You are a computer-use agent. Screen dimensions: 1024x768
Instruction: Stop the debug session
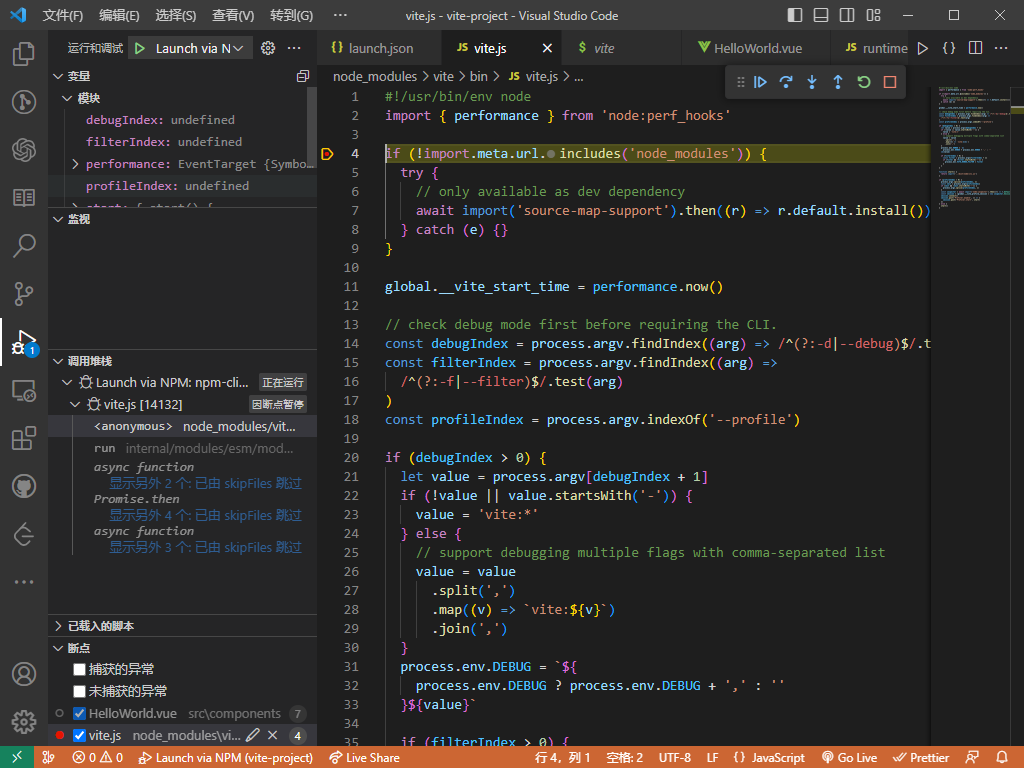click(x=889, y=82)
